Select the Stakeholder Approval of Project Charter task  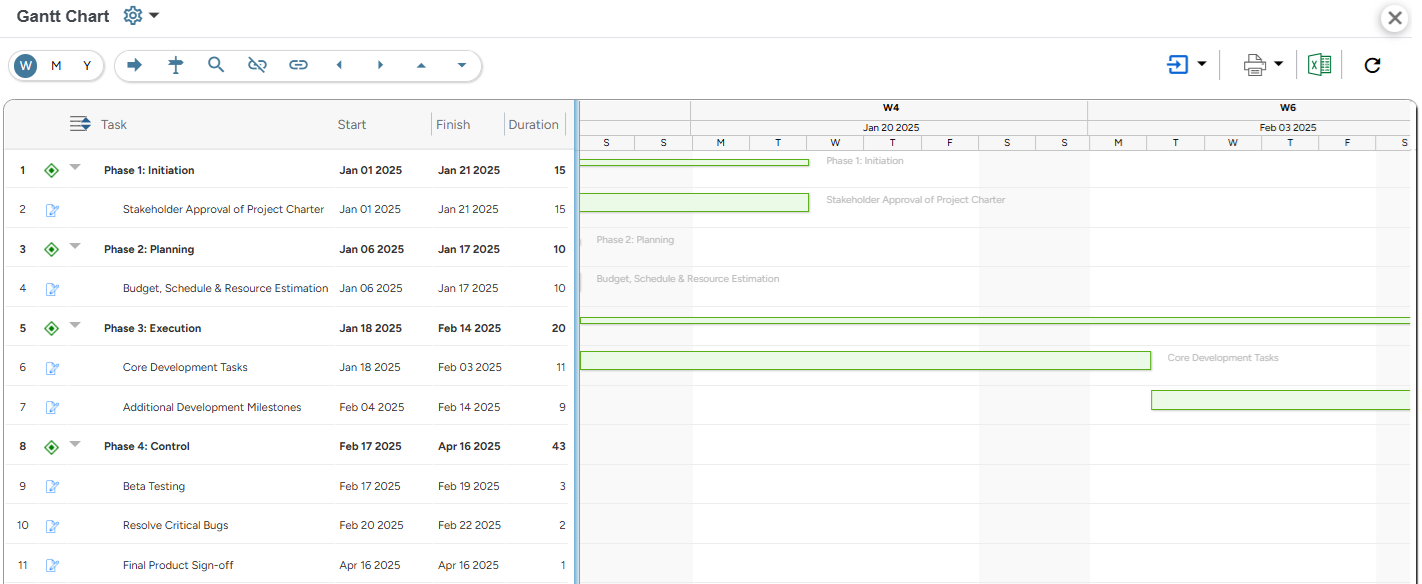(x=223, y=209)
